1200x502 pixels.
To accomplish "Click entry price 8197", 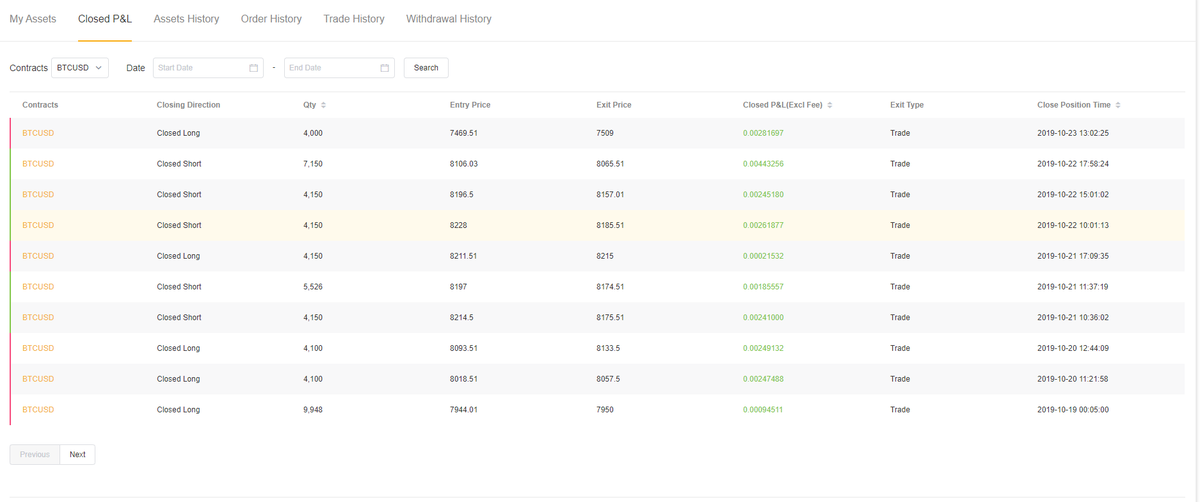I will [x=458, y=287].
